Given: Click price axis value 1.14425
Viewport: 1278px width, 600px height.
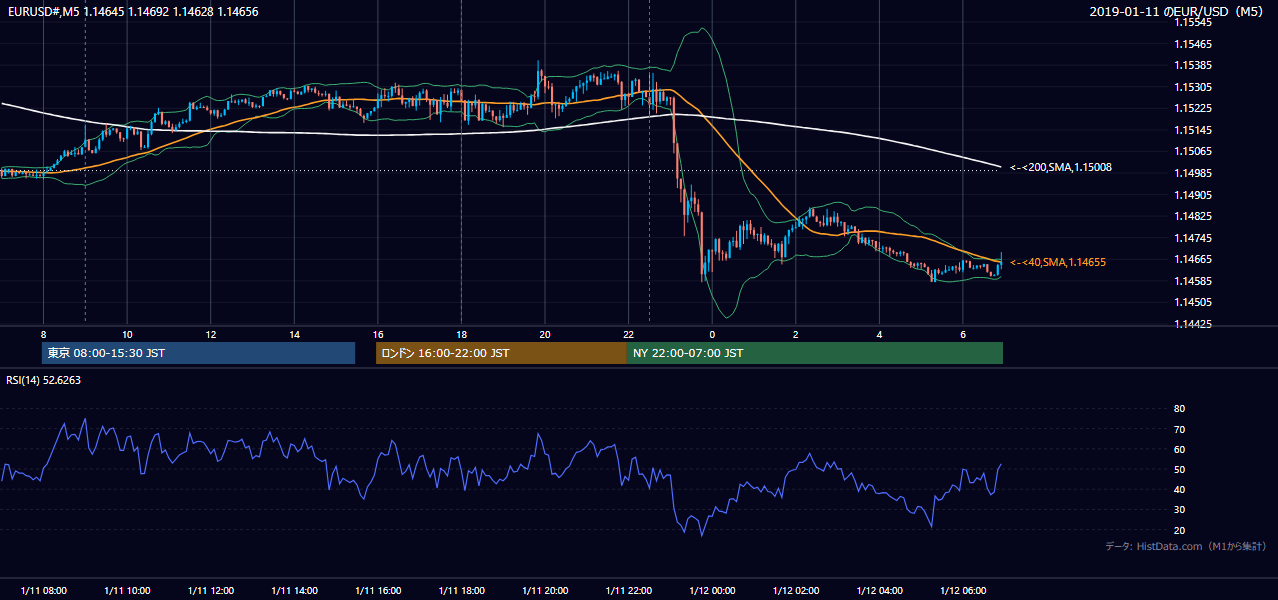Looking at the screenshot, I should point(1192,324).
